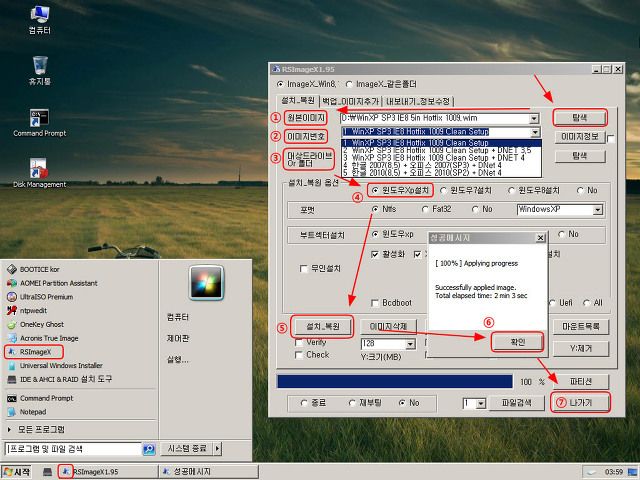Expand the 원본이미지 wim path dropdown

534,119
